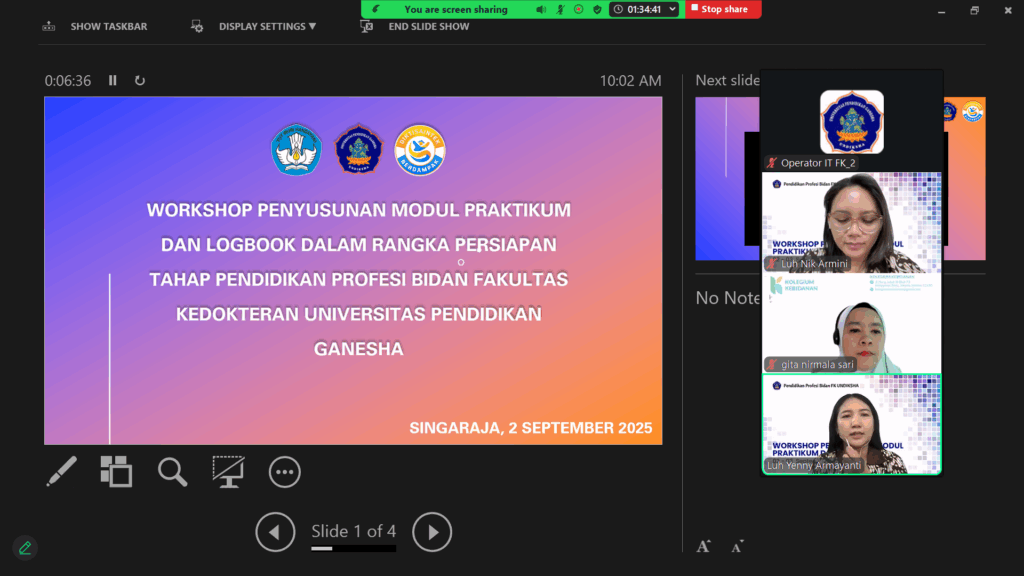Pause the presentation timer
Screen dimensions: 1024x576
coord(112,80)
